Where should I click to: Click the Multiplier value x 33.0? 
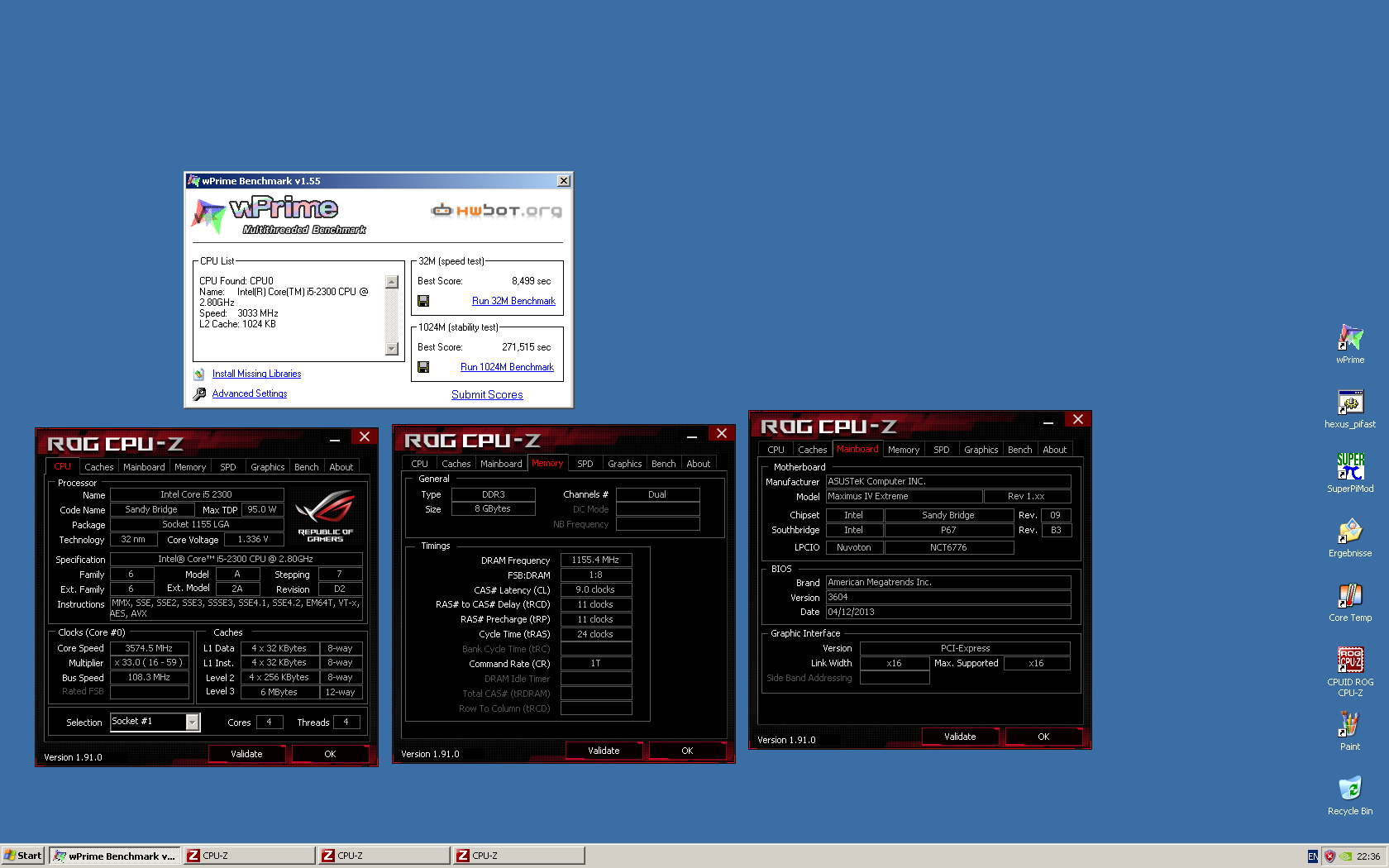point(149,662)
